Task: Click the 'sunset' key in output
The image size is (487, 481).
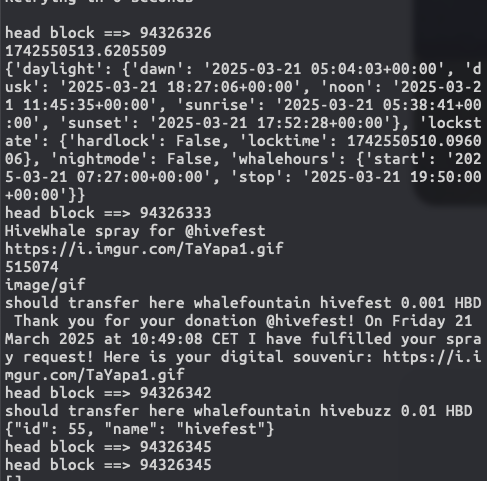Action: pyautogui.click(x=95, y=123)
